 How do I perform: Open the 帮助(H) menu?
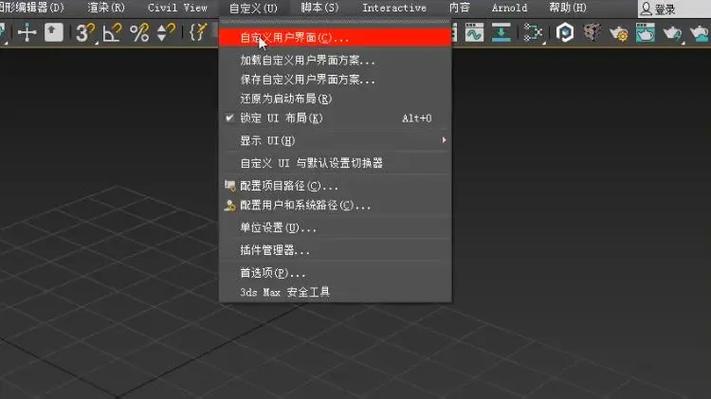568,8
